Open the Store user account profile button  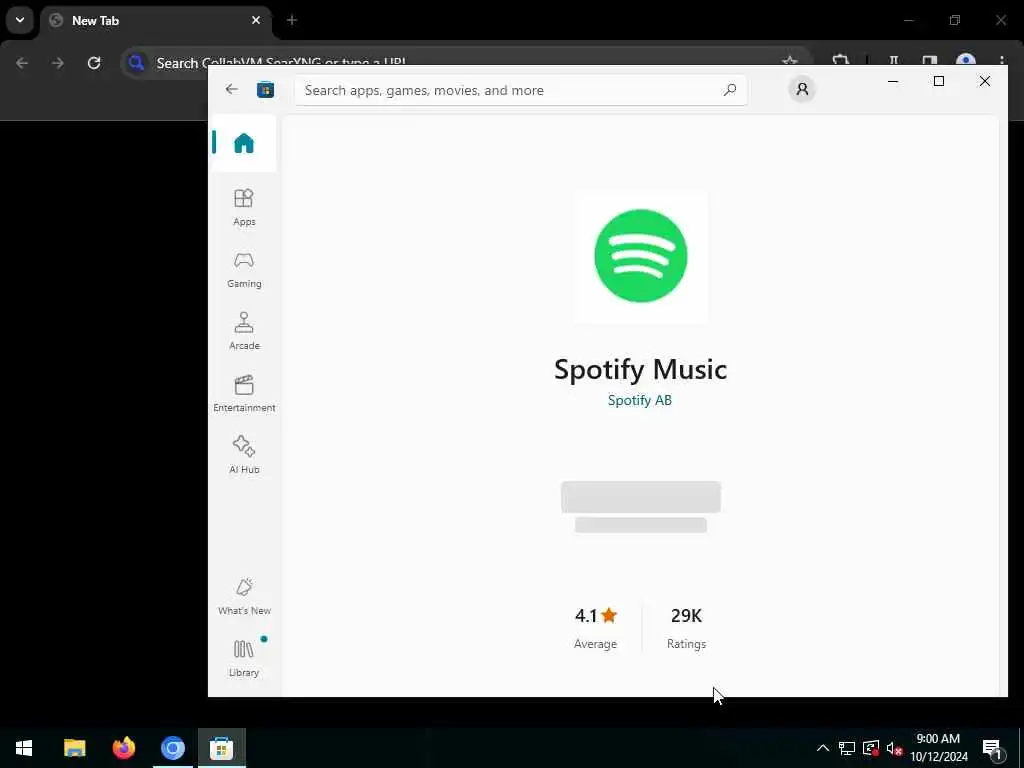point(802,89)
